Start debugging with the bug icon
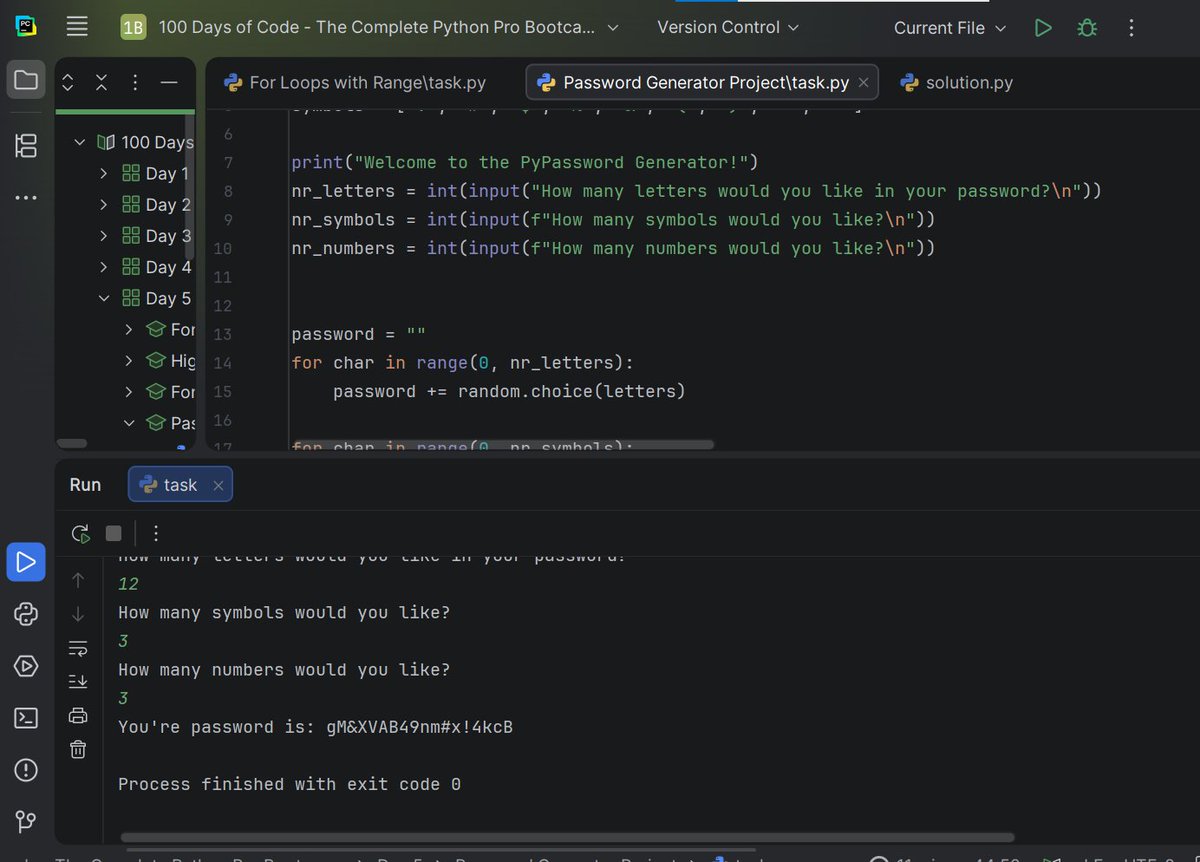Screen dimensions: 1200x862 [x=1086, y=28]
